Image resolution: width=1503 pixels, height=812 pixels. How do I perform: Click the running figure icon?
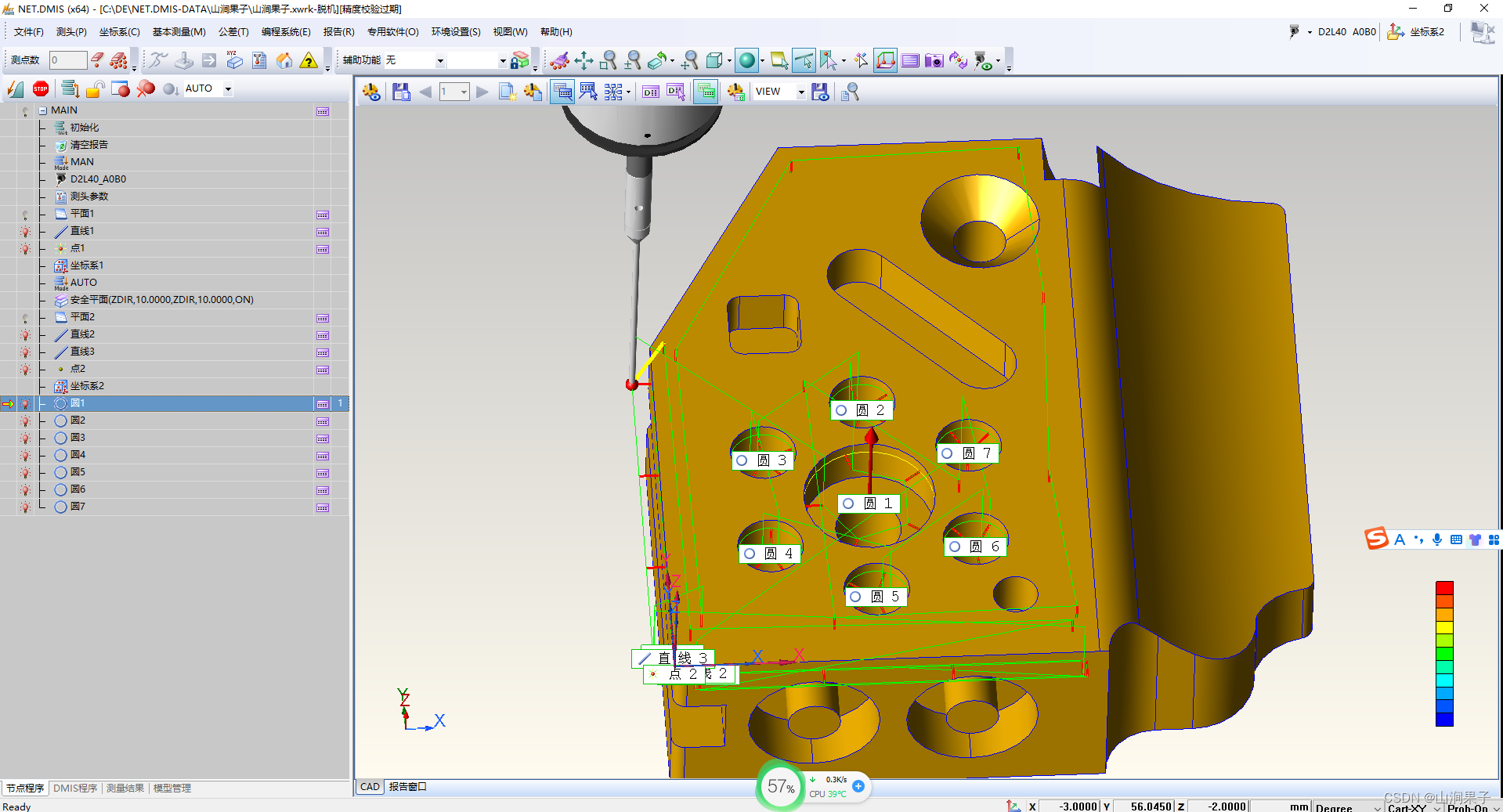[159, 60]
